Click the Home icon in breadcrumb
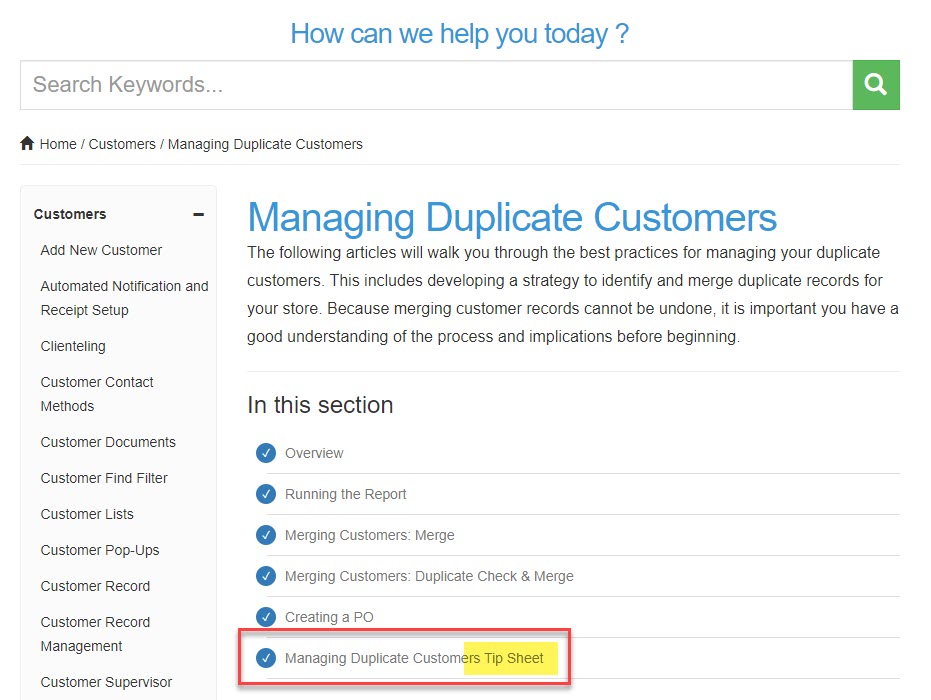The width and height of the screenshot is (931, 700). [28, 144]
